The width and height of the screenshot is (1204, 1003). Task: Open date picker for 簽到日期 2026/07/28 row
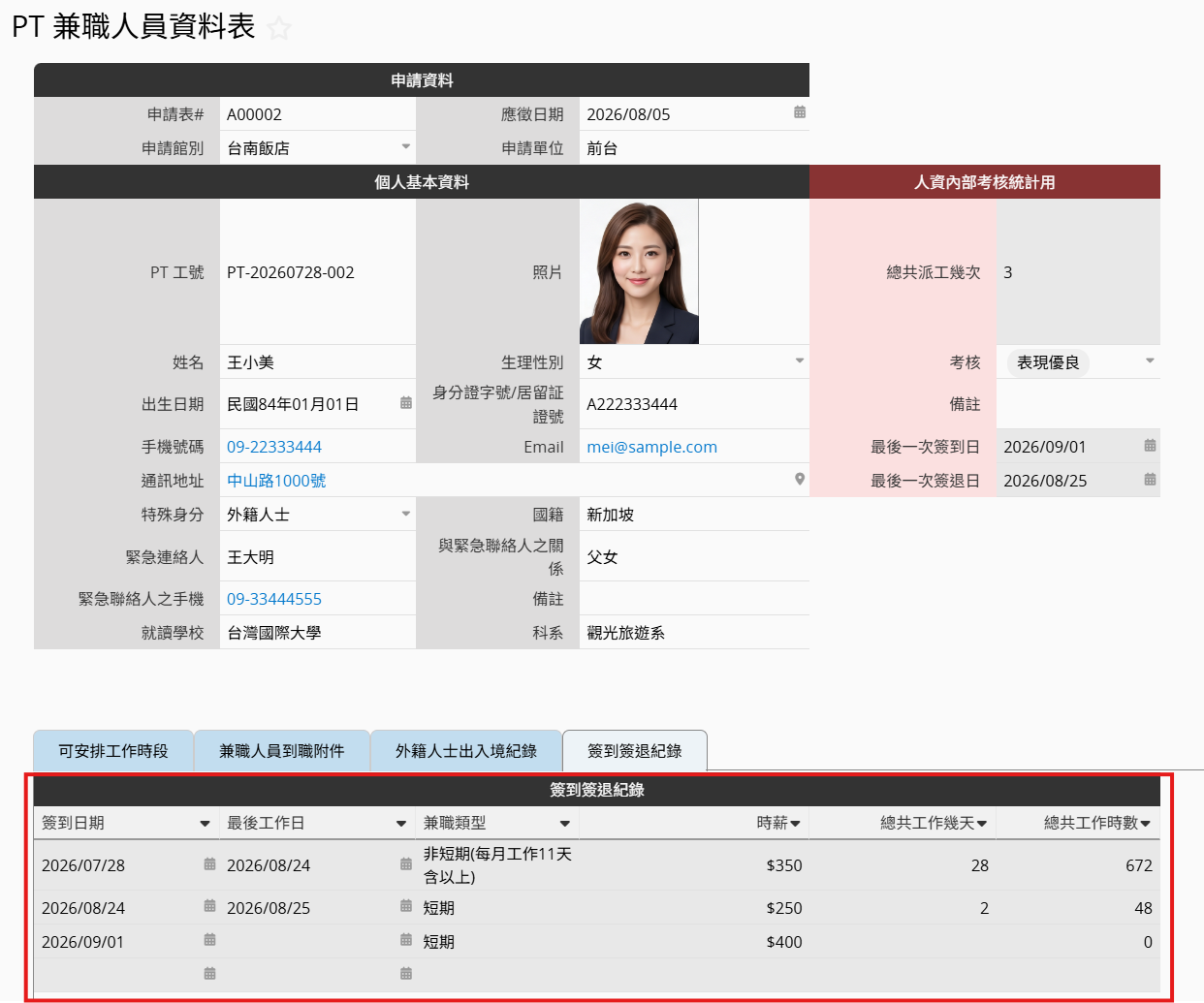coord(209,864)
